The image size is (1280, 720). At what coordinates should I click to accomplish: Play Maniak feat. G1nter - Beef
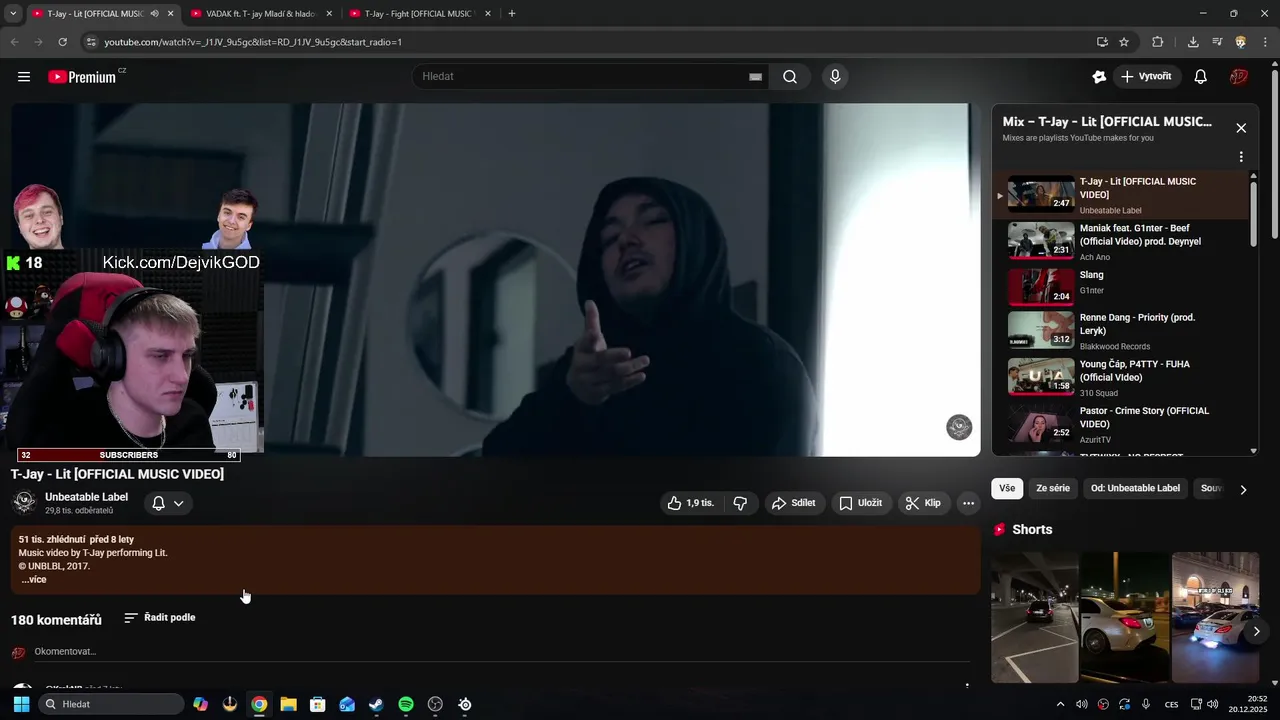tap(1122, 241)
